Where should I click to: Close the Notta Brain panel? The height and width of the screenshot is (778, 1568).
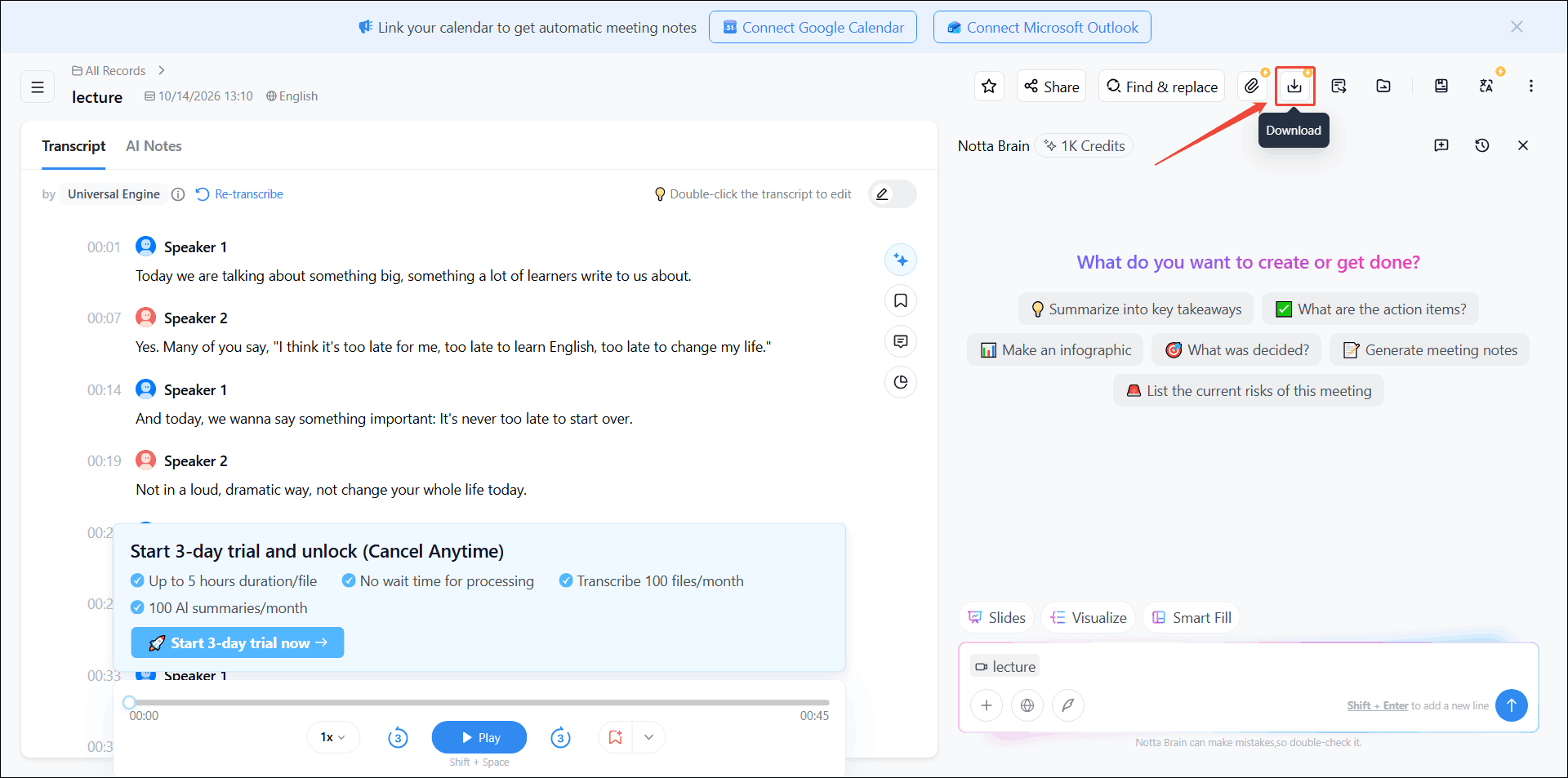point(1523,145)
